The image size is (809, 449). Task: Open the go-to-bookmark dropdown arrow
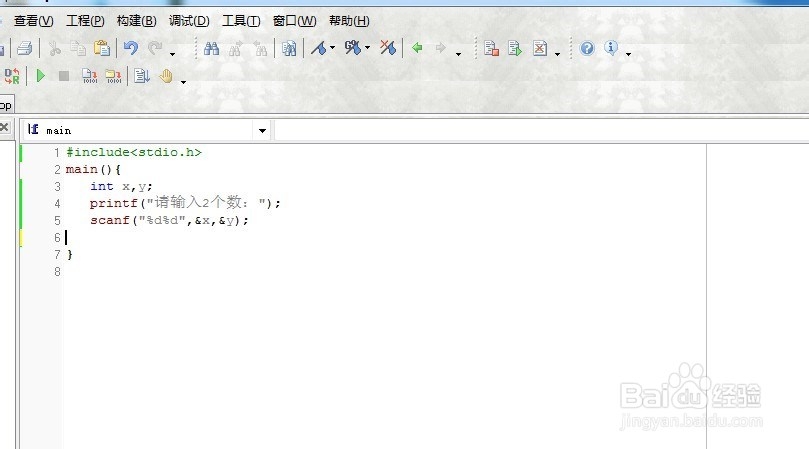click(x=367, y=48)
